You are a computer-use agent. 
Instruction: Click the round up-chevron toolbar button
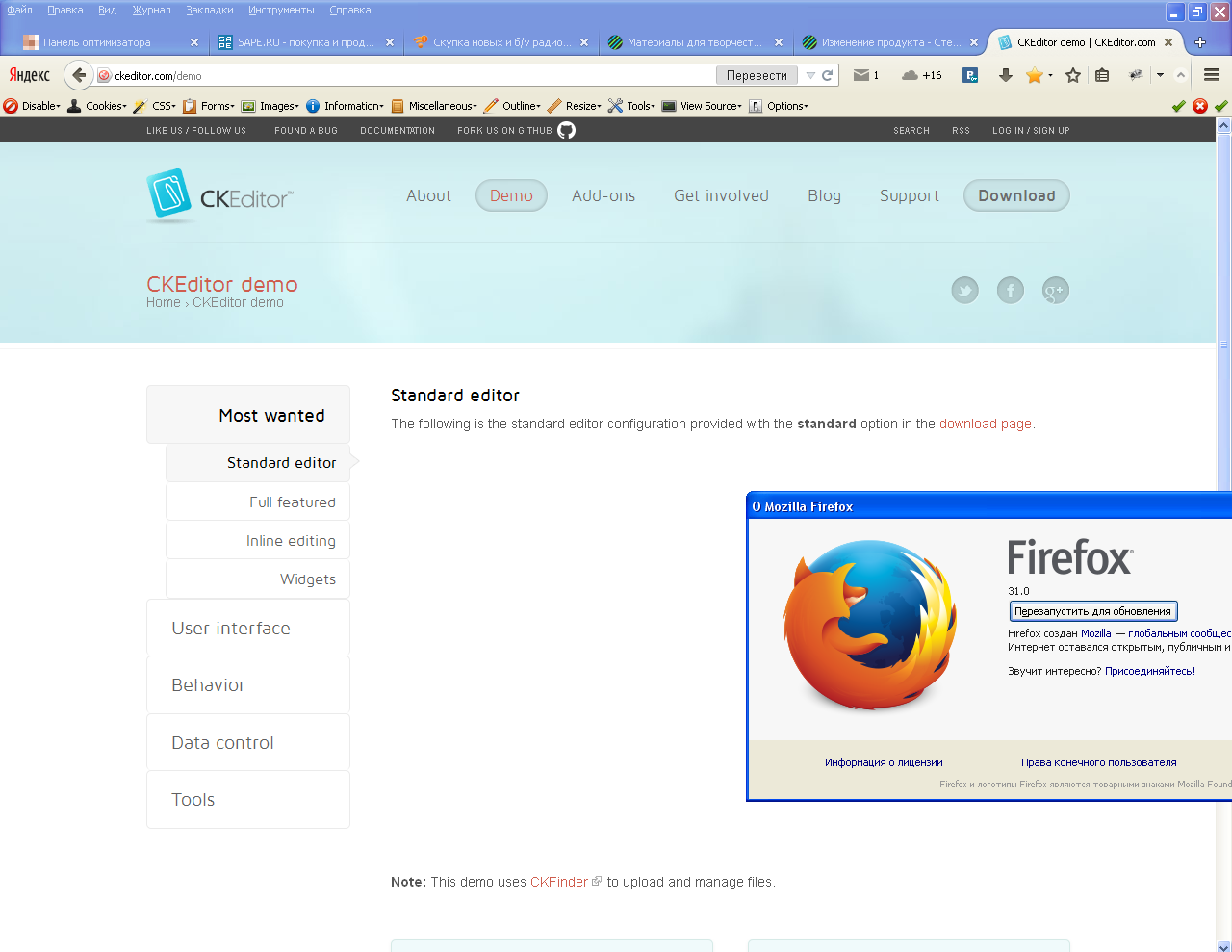[1181, 75]
